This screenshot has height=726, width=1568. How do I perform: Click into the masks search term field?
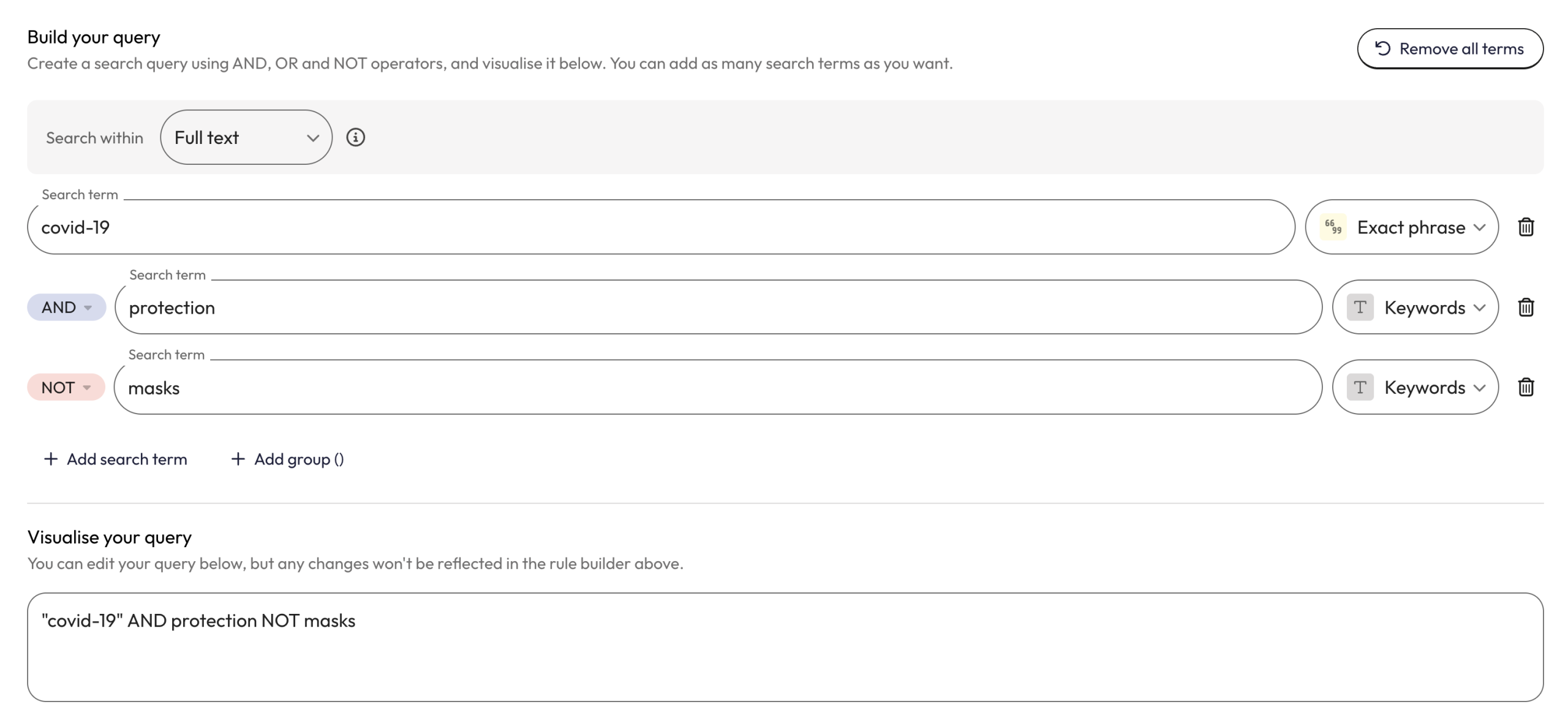tap(717, 387)
